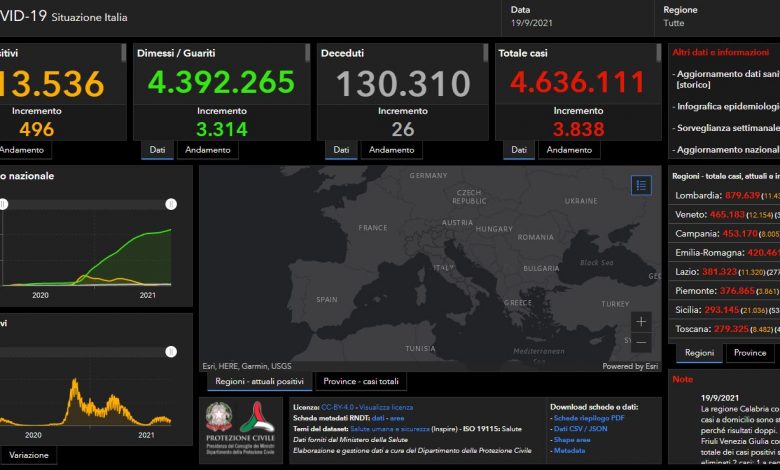Zoom in on the map
The height and width of the screenshot is (470, 780).
coord(641,322)
